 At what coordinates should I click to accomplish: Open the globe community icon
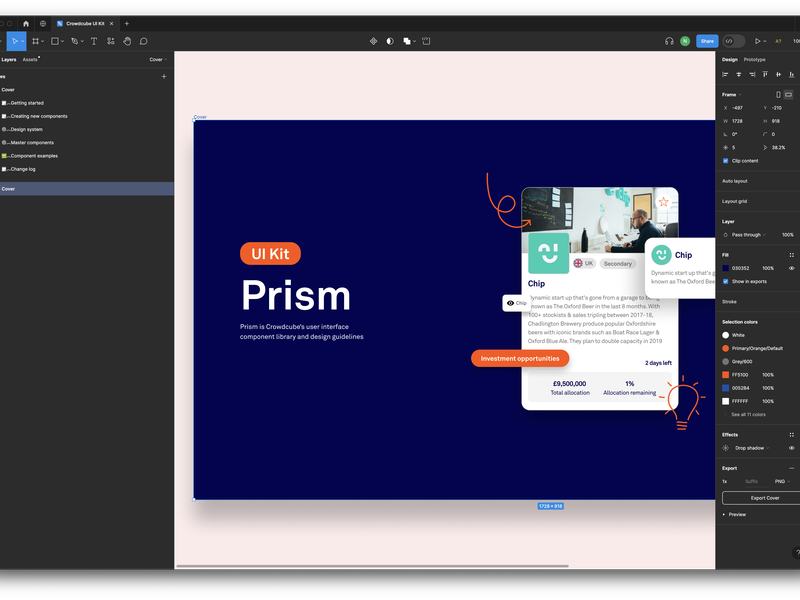[x=43, y=23]
